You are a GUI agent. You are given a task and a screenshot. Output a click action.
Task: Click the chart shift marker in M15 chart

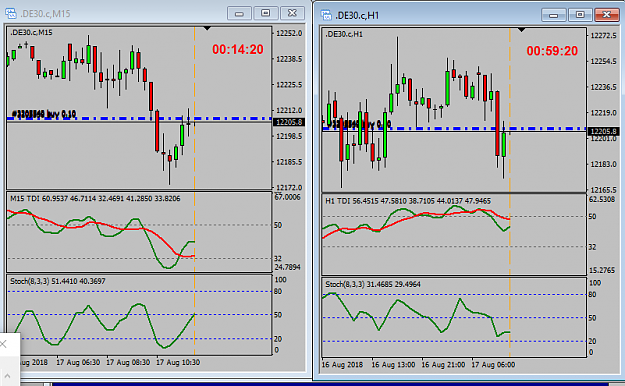[x=207, y=28]
